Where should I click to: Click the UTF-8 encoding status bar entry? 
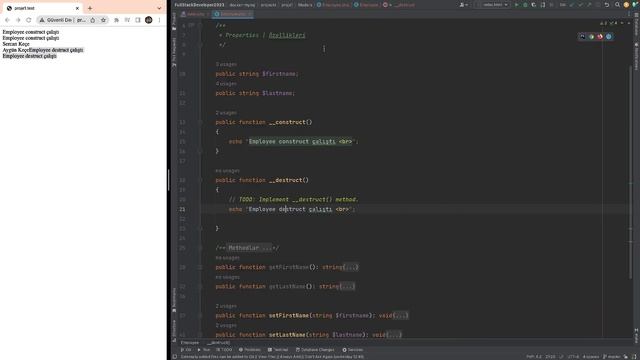573,357
